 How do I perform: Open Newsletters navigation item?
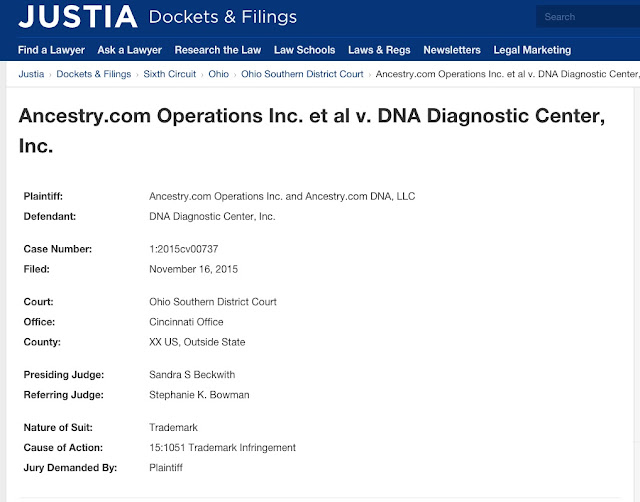click(x=452, y=50)
